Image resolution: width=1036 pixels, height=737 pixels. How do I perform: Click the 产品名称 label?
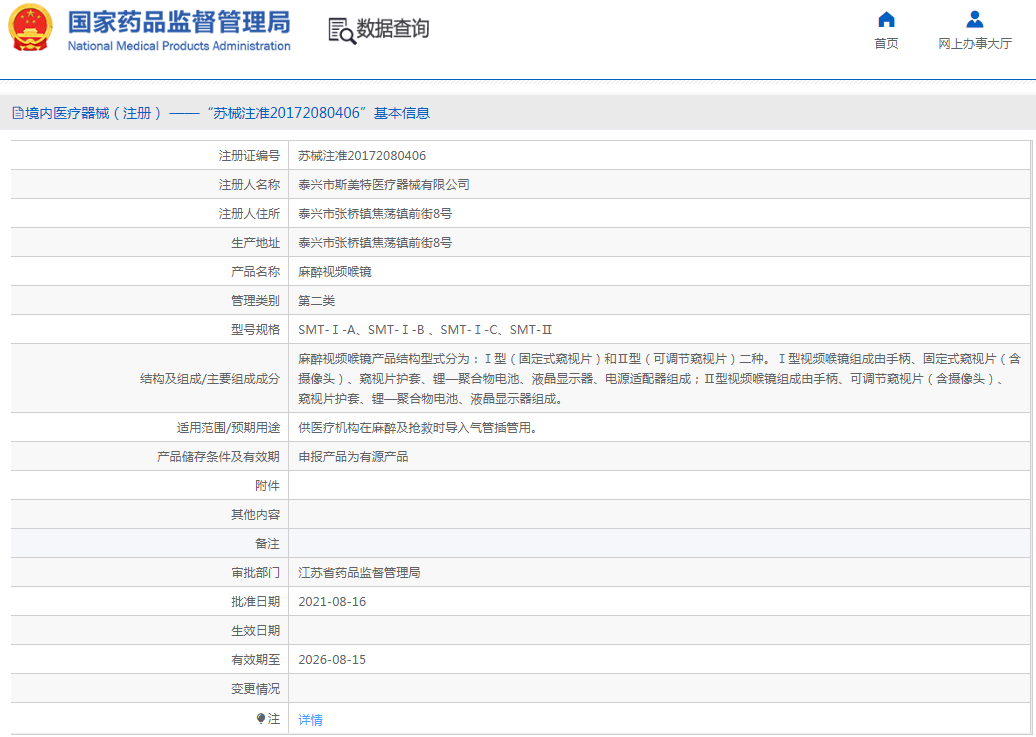click(255, 272)
